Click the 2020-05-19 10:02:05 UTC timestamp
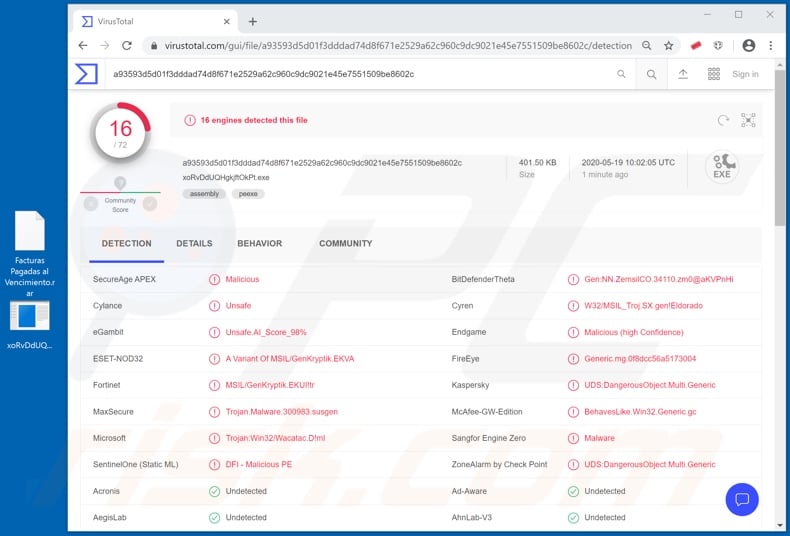The width and height of the screenshot is (790, 536). coord(628,163)
